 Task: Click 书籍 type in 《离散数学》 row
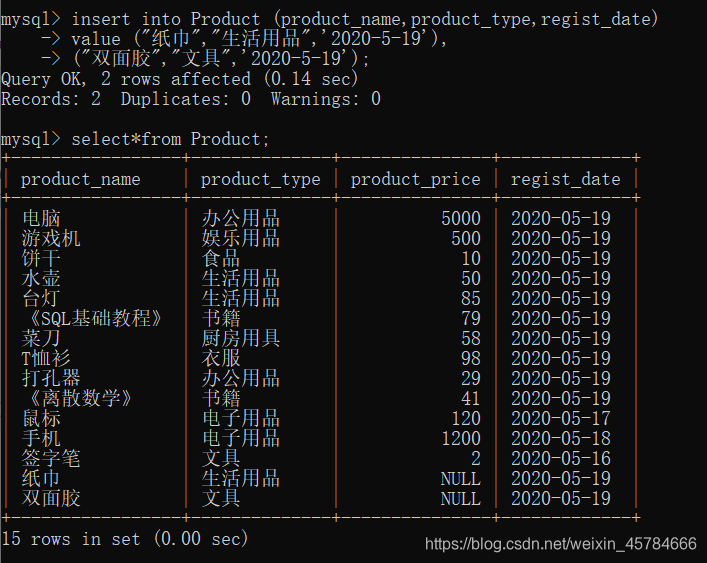point(221,398)
